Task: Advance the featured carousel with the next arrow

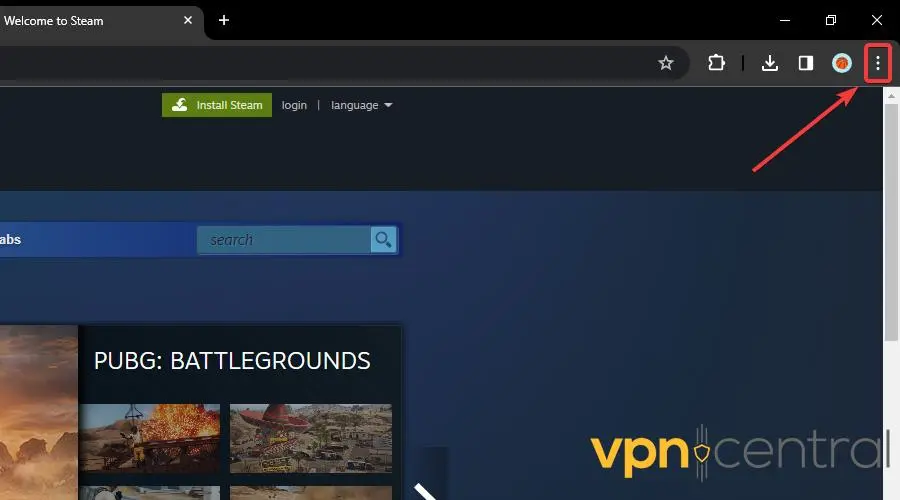Action: pyautogui.click(x=428, y=490)
